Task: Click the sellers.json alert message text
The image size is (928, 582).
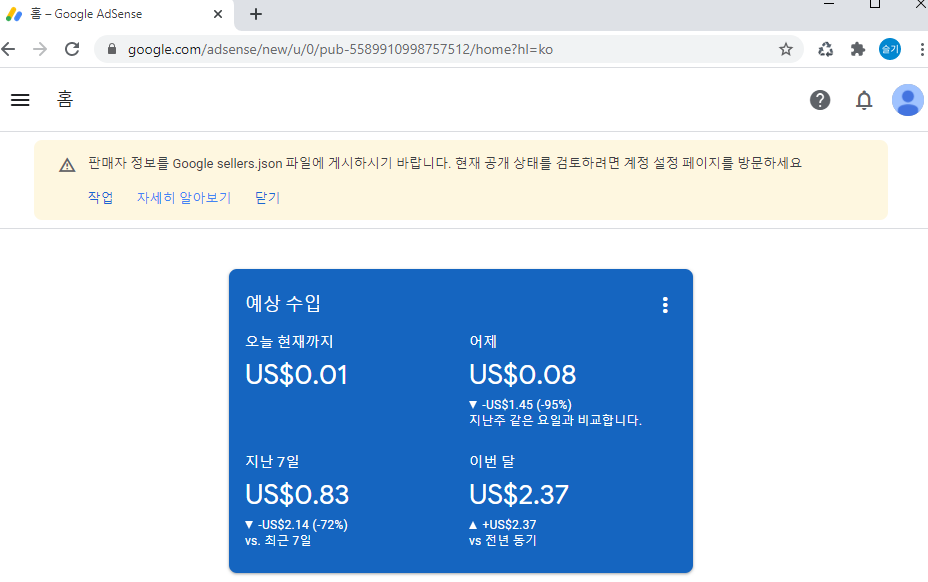Action: pyautogui.click(x=444, y=163)
